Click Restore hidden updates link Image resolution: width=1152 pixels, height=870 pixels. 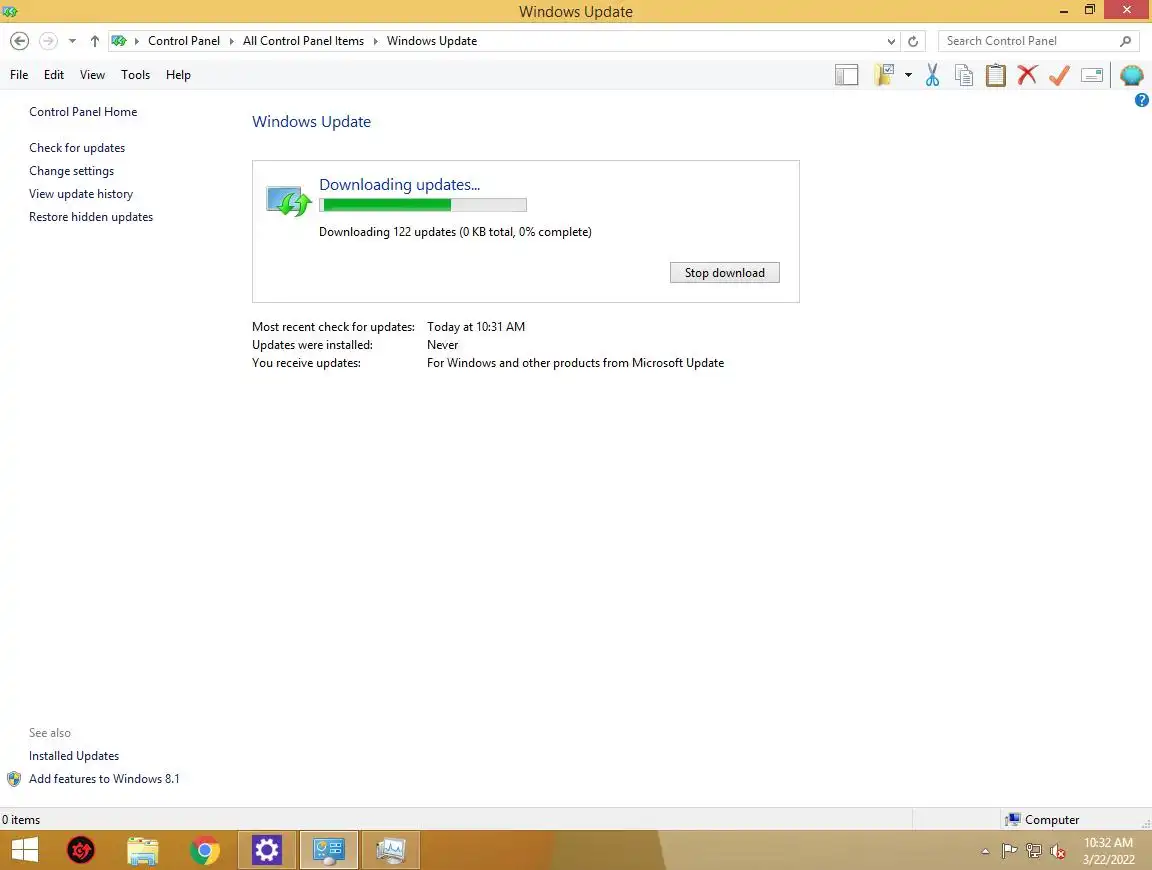pyautogui.click(x=91, y=217)
